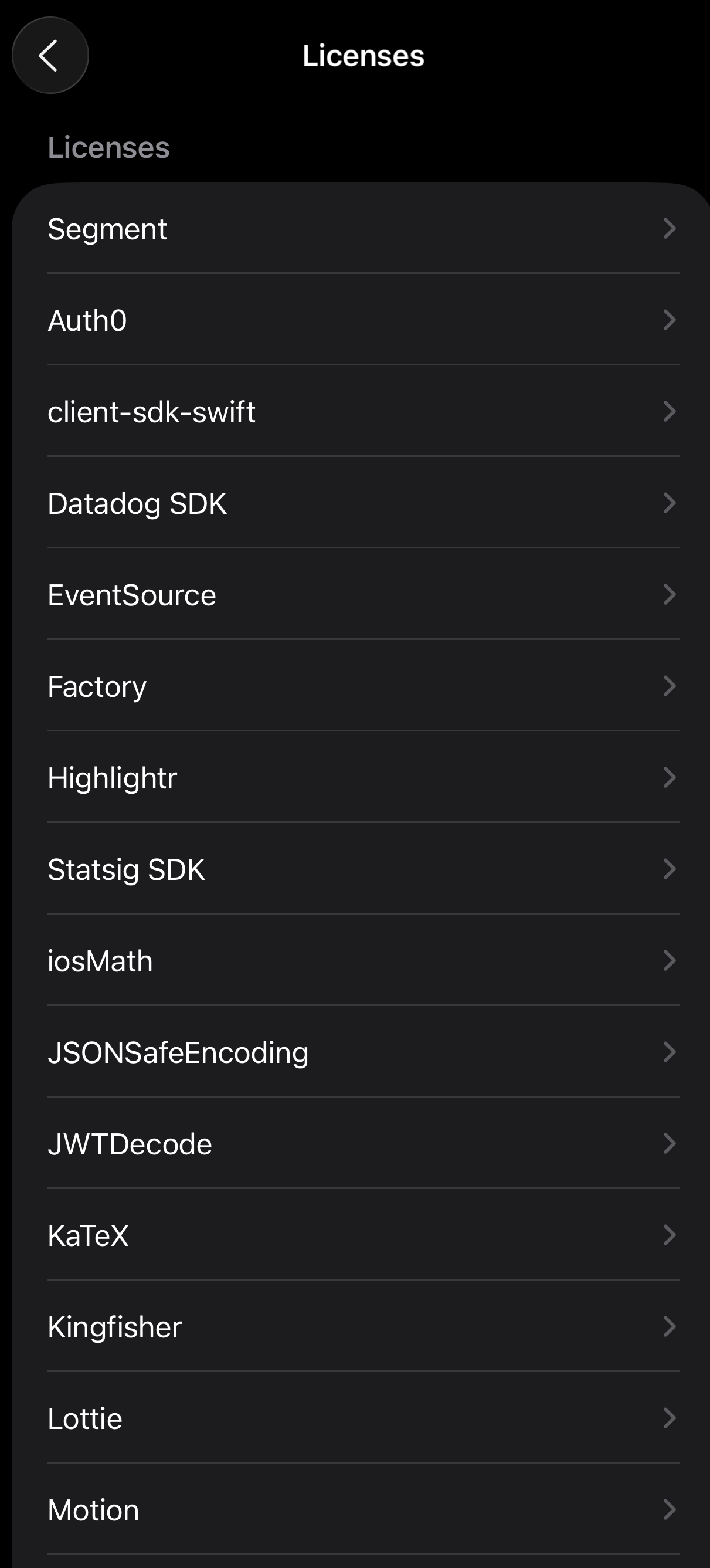Open the Datadog SDK license text
Screen dimensions: 710x1568
tap(138, 503)
